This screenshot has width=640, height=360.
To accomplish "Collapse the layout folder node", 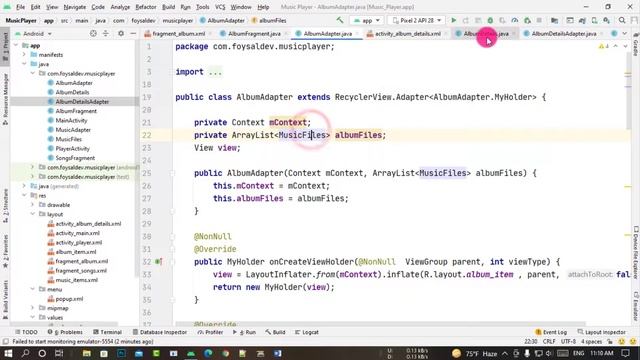I will 33,214.
